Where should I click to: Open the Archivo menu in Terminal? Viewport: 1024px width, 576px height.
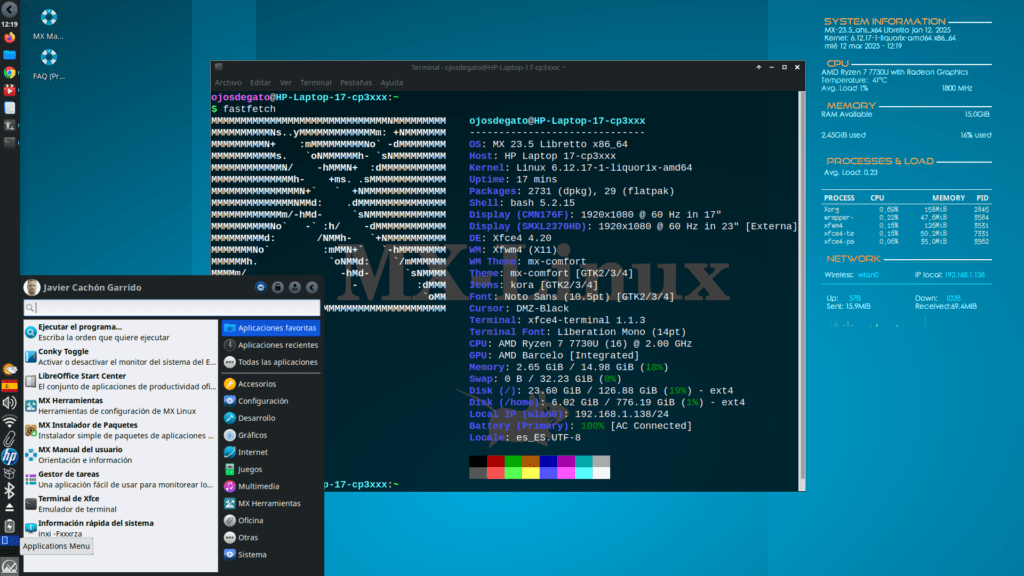228,83
